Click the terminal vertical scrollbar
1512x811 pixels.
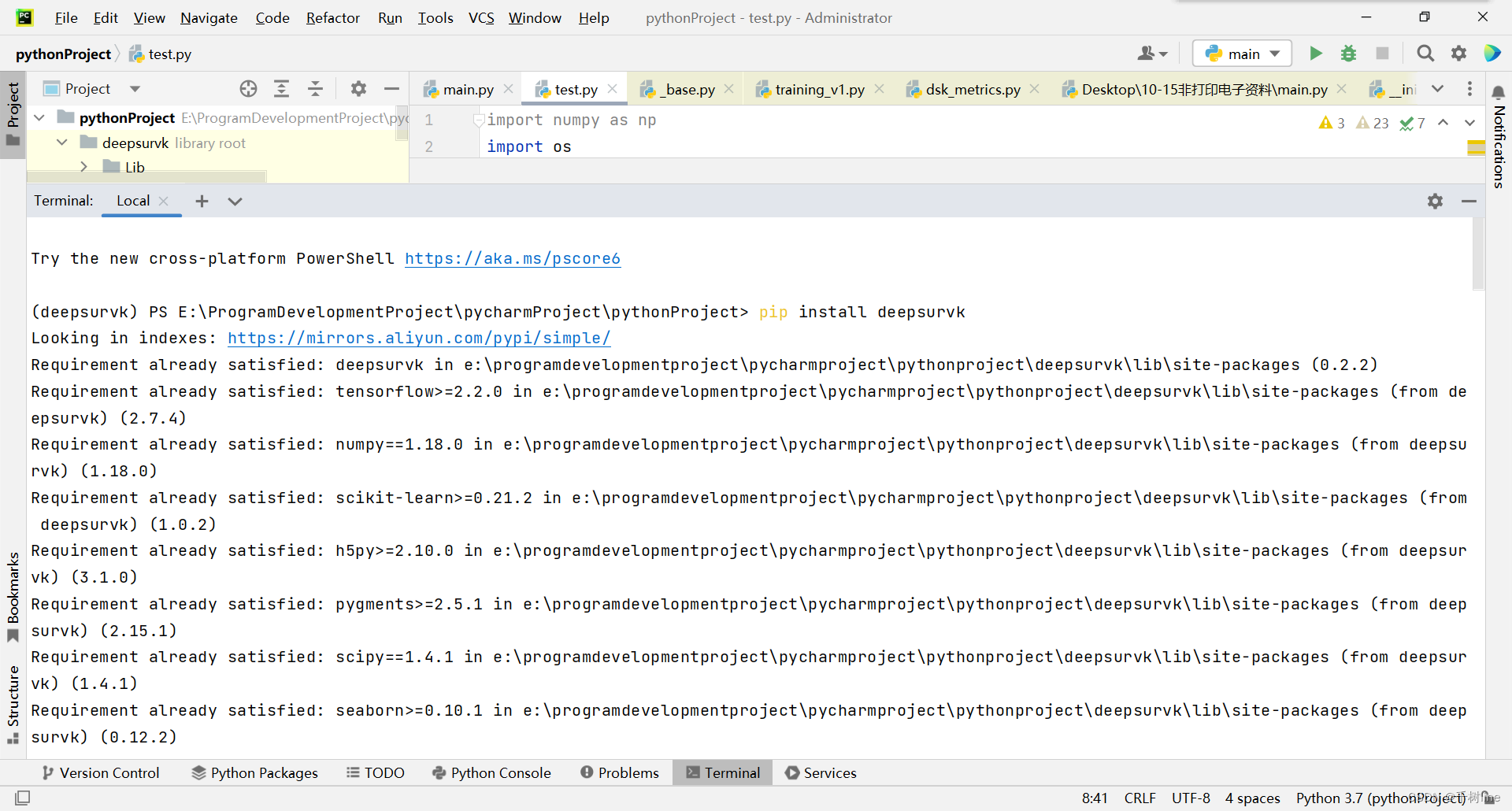coord(1478,254)
